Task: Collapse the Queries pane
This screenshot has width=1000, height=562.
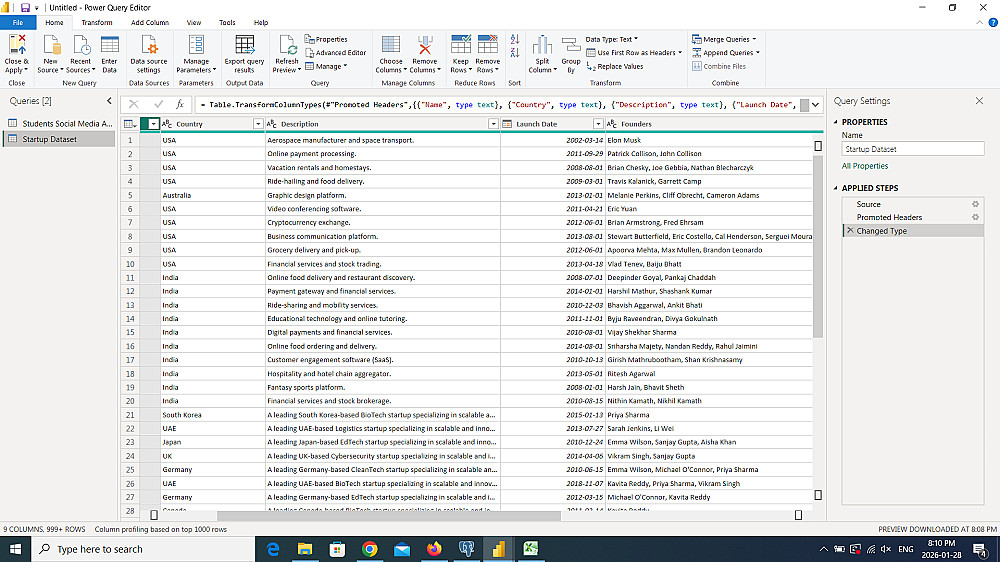Action: point(109,101)
